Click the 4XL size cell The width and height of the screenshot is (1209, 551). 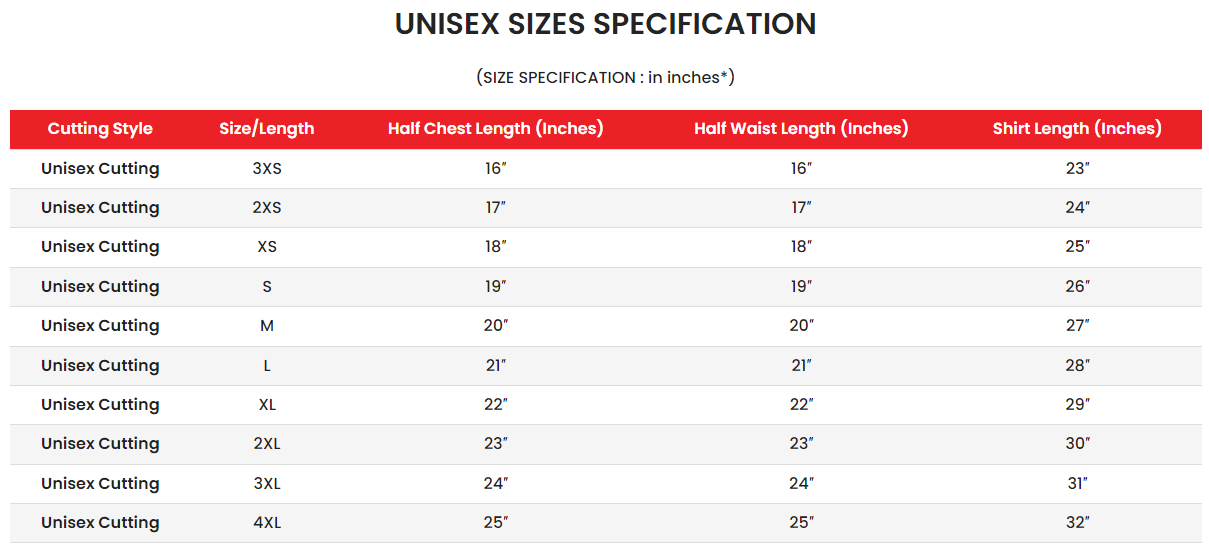click(267, 523)
